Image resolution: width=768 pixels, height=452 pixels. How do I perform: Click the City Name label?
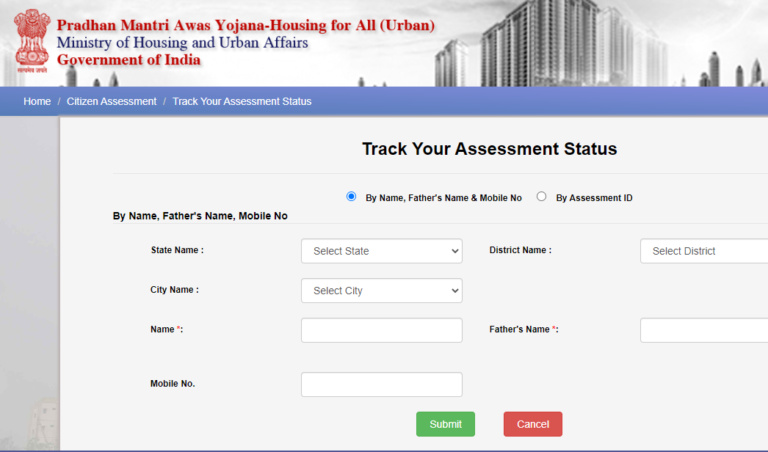pyautogui.click(x=174, y=290)
